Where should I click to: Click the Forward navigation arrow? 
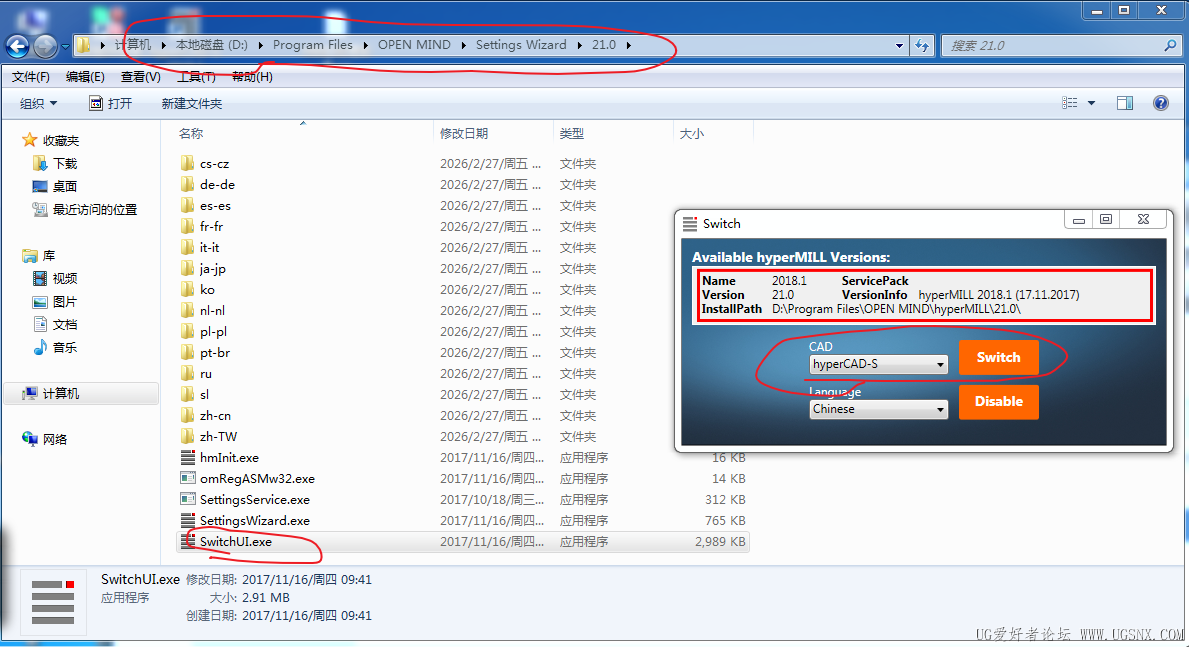(45, 46)
